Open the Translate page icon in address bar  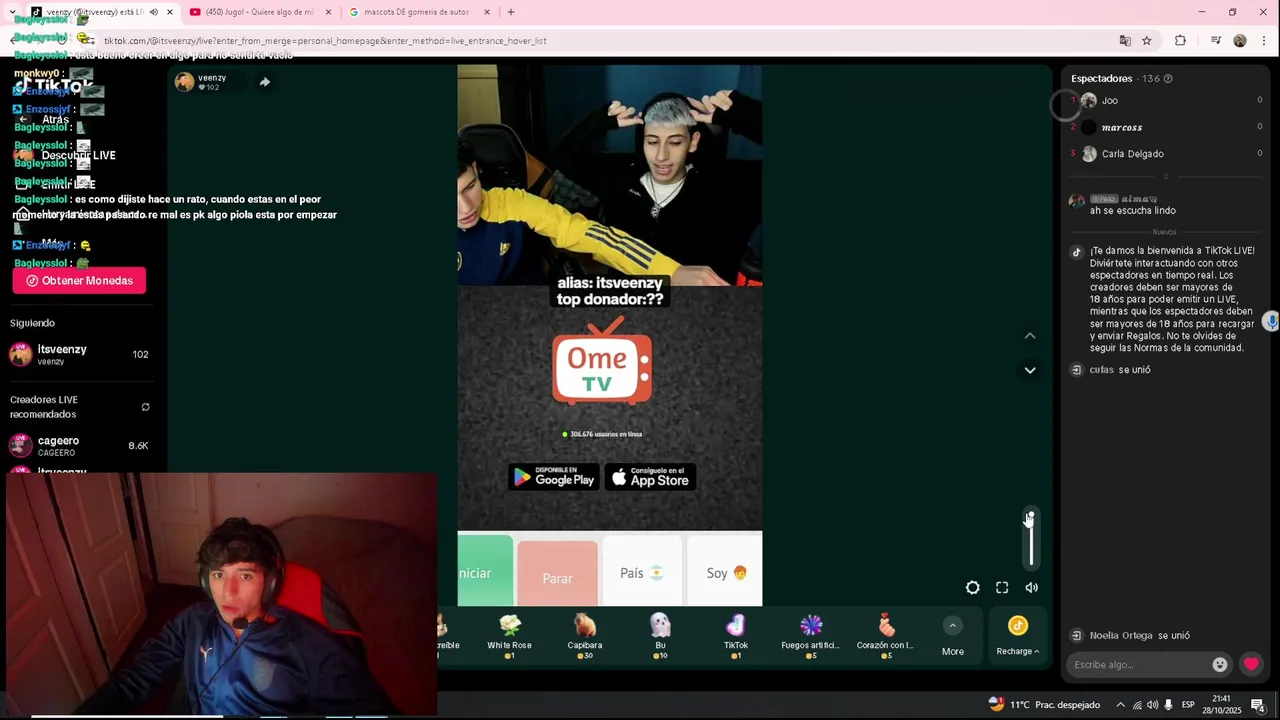[1125, 41]
